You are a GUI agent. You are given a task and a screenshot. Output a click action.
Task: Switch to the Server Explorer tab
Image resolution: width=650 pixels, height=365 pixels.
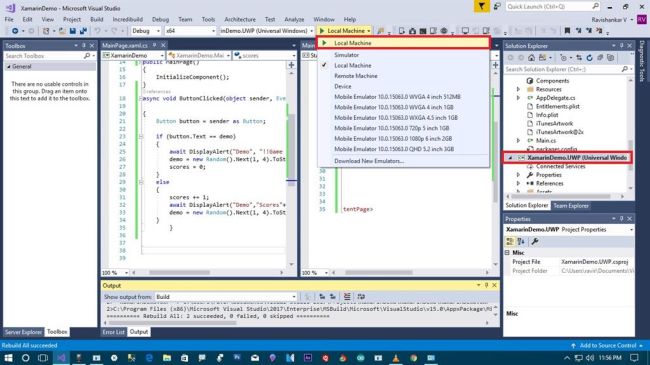[x=23, y=332]
